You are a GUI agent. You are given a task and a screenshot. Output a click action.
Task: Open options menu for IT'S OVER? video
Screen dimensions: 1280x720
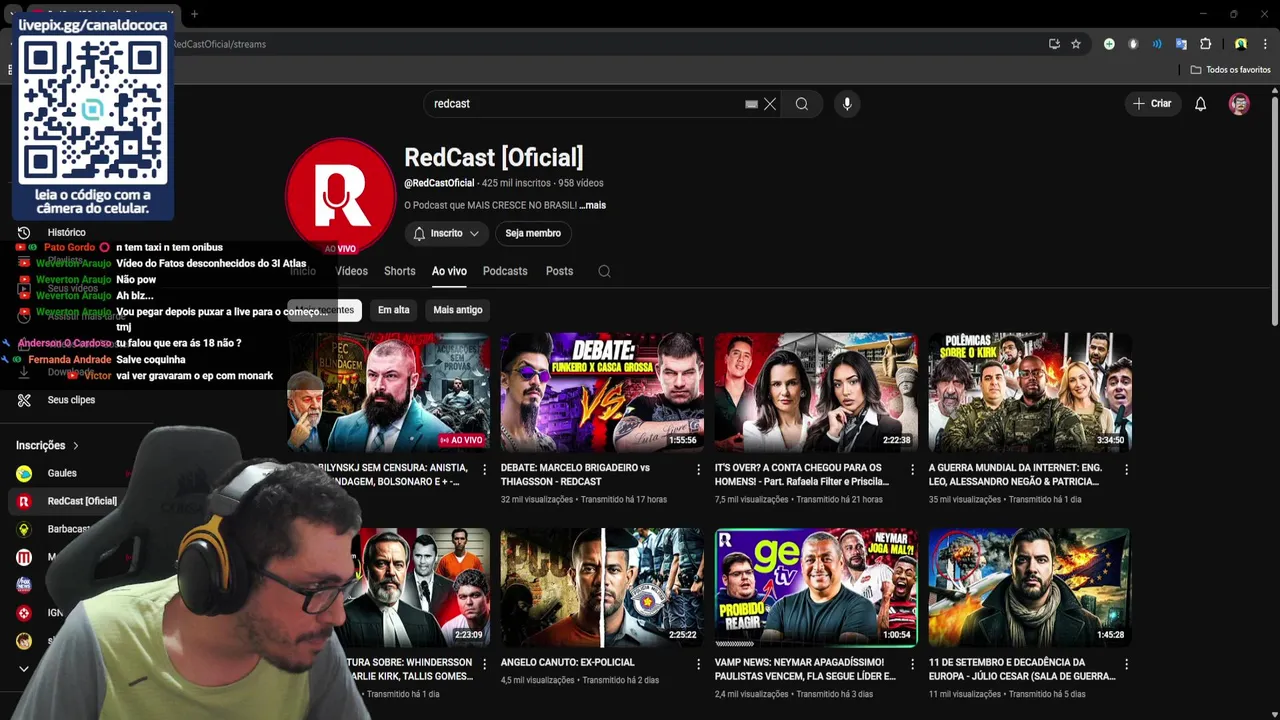tap(912, 469)
